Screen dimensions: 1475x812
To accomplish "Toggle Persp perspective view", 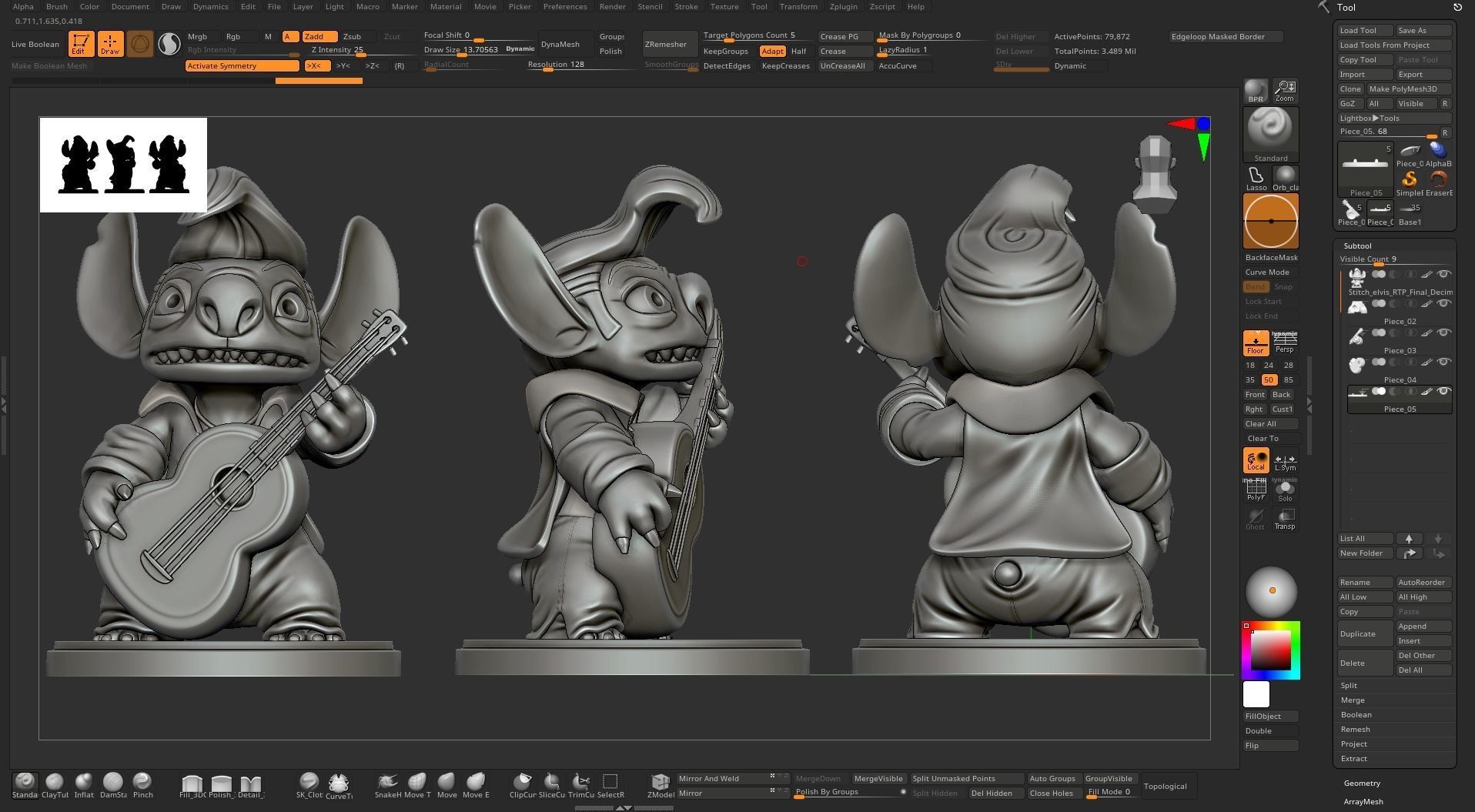I will tap(1285, 343).
